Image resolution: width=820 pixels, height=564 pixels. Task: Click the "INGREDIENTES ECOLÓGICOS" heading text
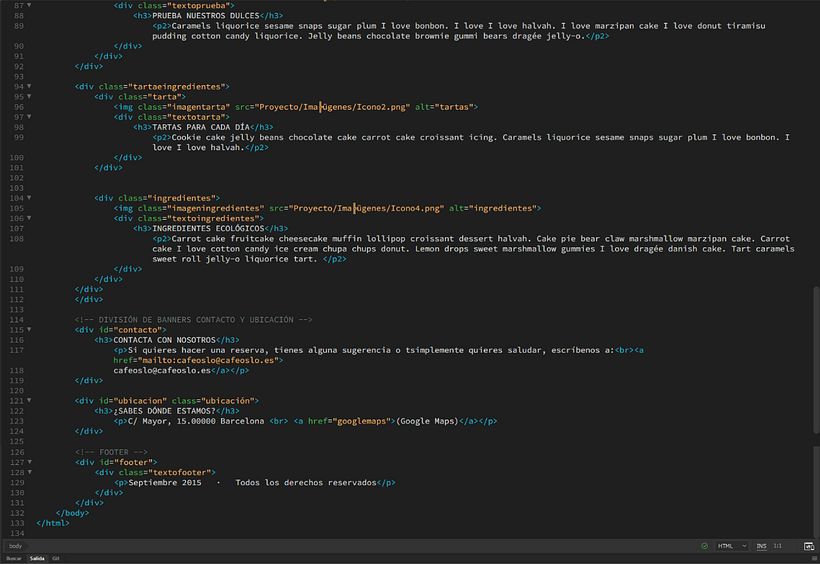[x=208, y=229]
